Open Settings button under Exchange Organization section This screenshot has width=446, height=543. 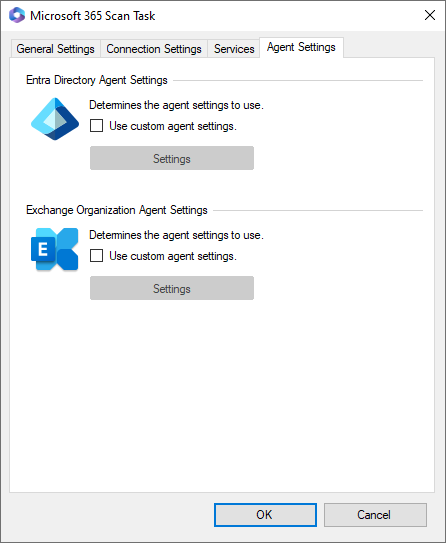(x=172, y=288)
